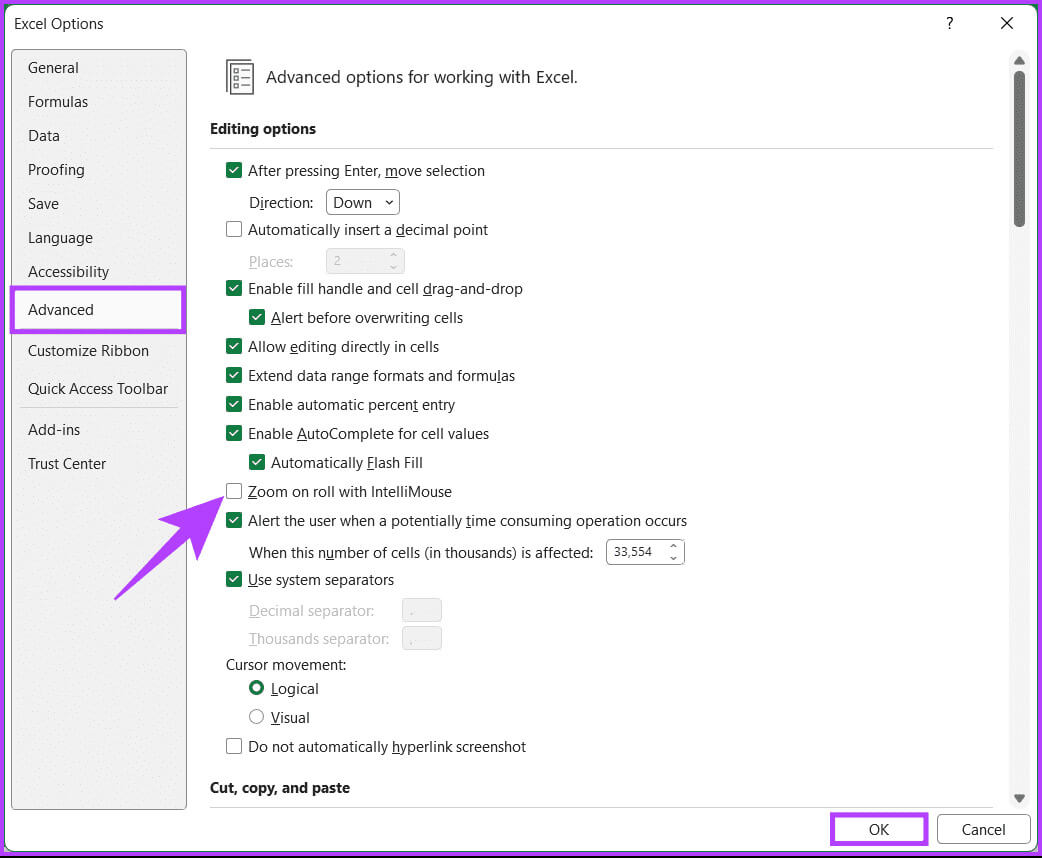The image size is (1042, 858).
Task: Click the scrollbar up arrow
Action: [1019, 60]
